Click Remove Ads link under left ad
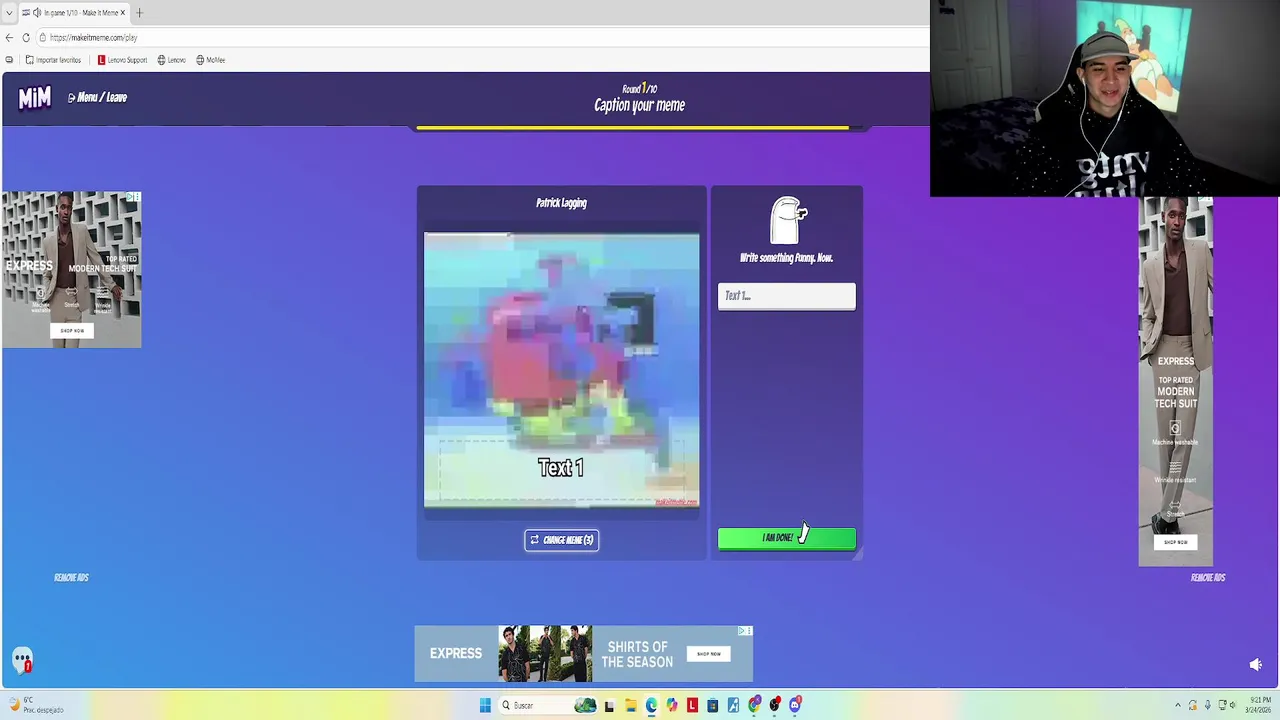The height and width of the screenshot is (720, 1280). click(71, 577)
